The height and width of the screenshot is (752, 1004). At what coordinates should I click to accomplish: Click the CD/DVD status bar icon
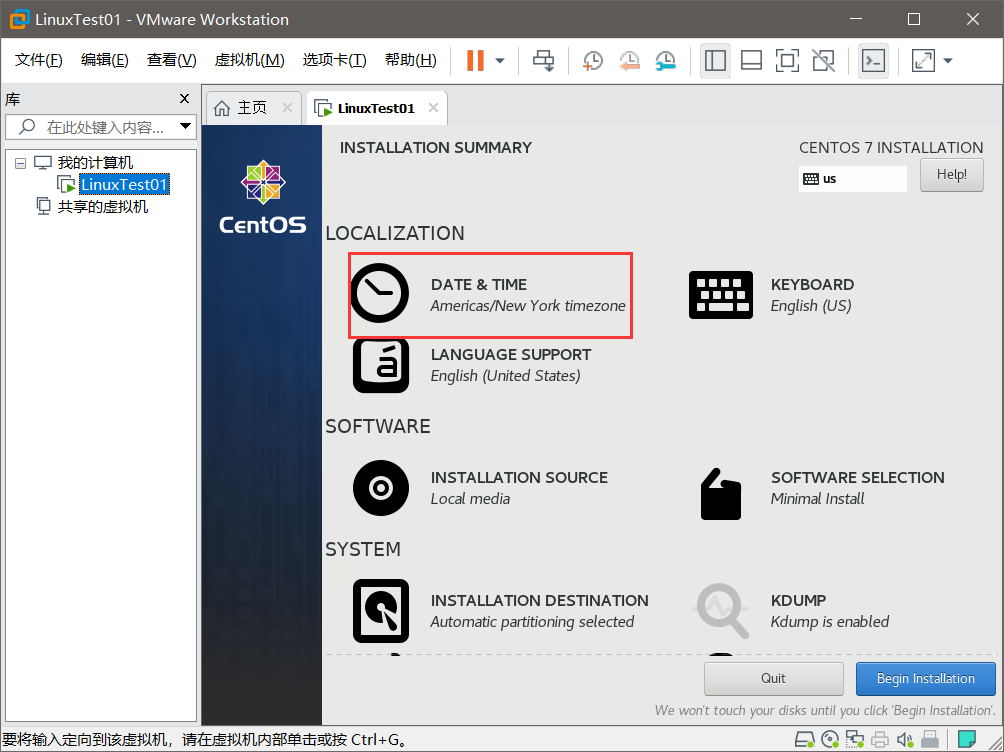830,740
